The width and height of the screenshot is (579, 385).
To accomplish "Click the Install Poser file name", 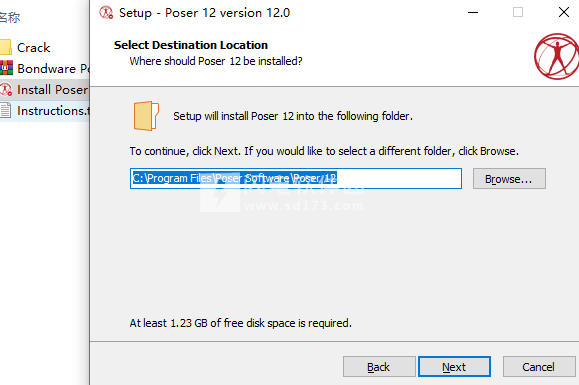I will [53, 90].
